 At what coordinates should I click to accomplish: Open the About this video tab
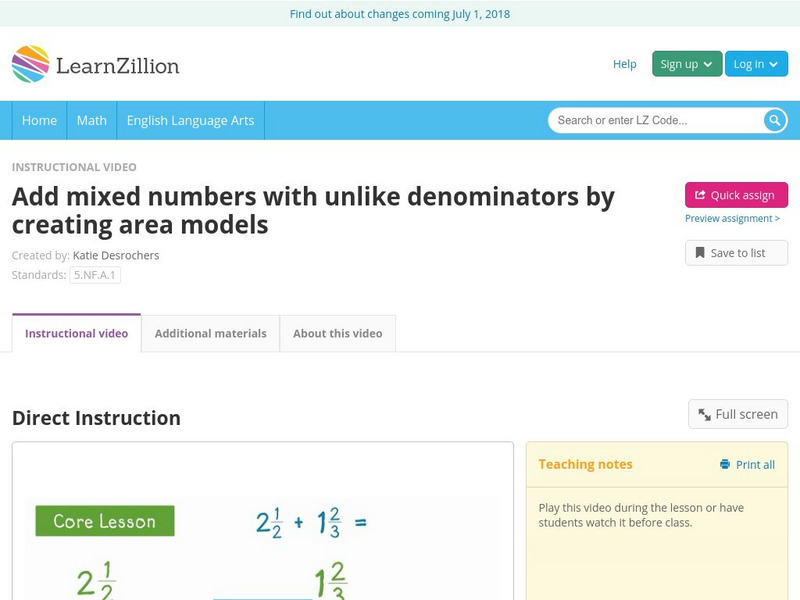[338, 333]
